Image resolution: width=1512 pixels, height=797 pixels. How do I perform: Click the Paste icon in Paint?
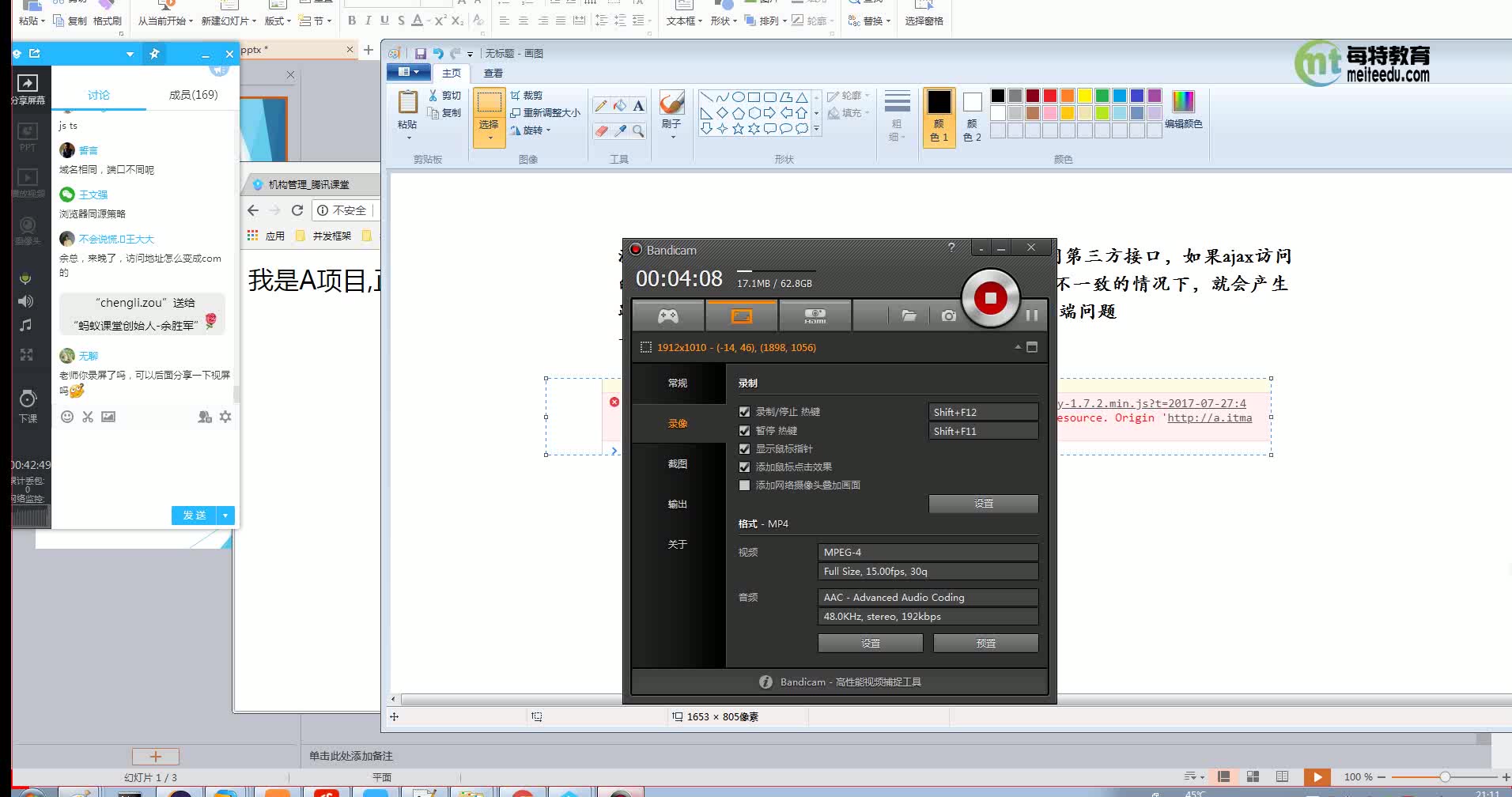(408, 103)
